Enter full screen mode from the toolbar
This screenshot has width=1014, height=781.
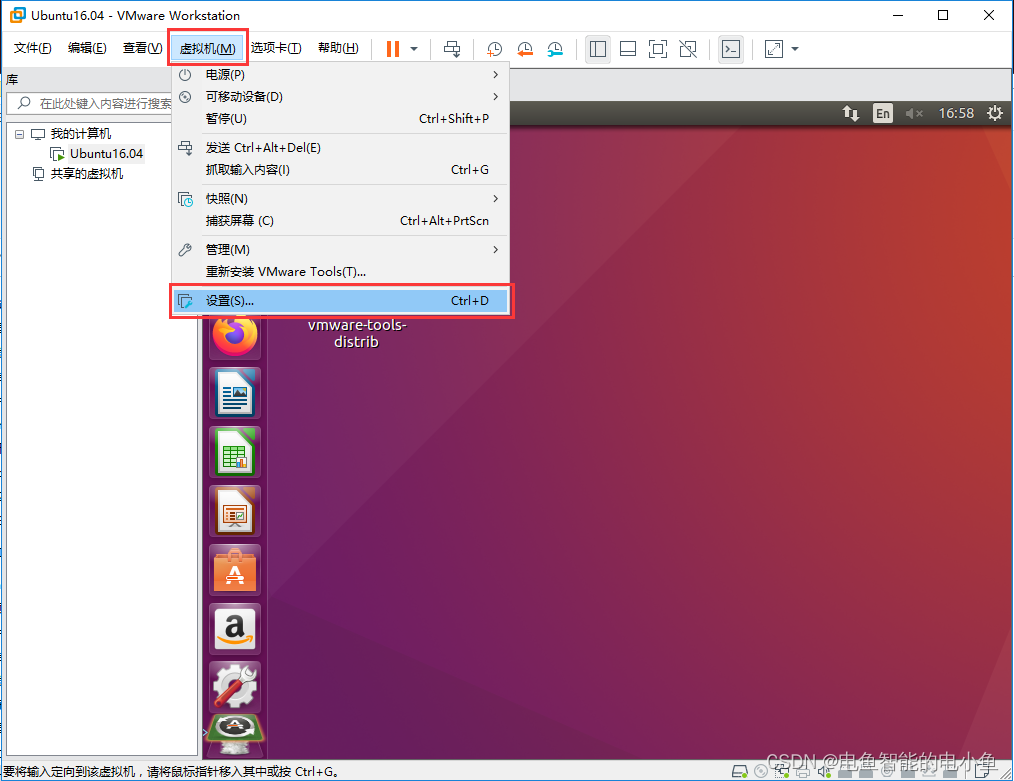(659, 48)
